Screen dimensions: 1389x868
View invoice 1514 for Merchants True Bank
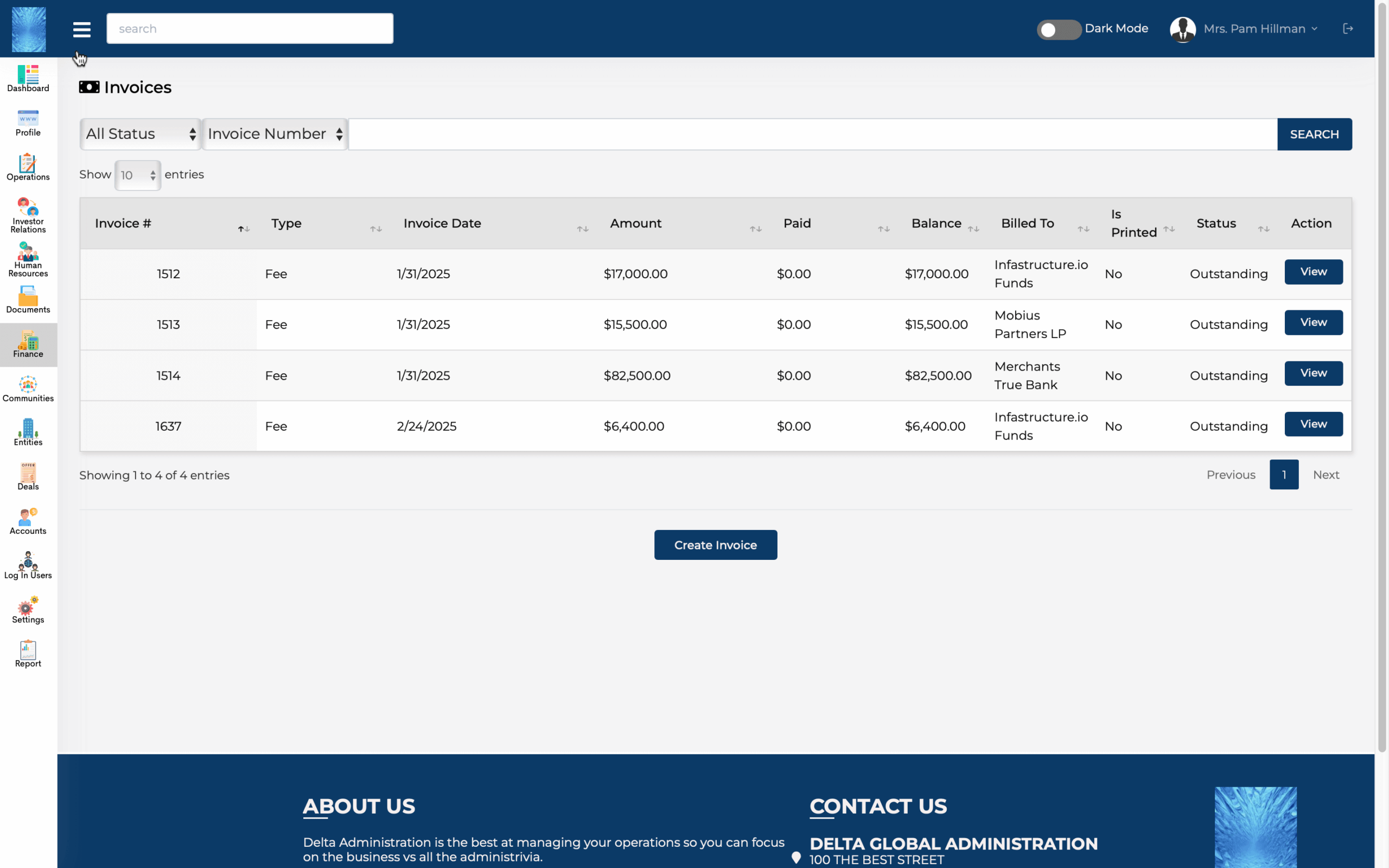1313,373
